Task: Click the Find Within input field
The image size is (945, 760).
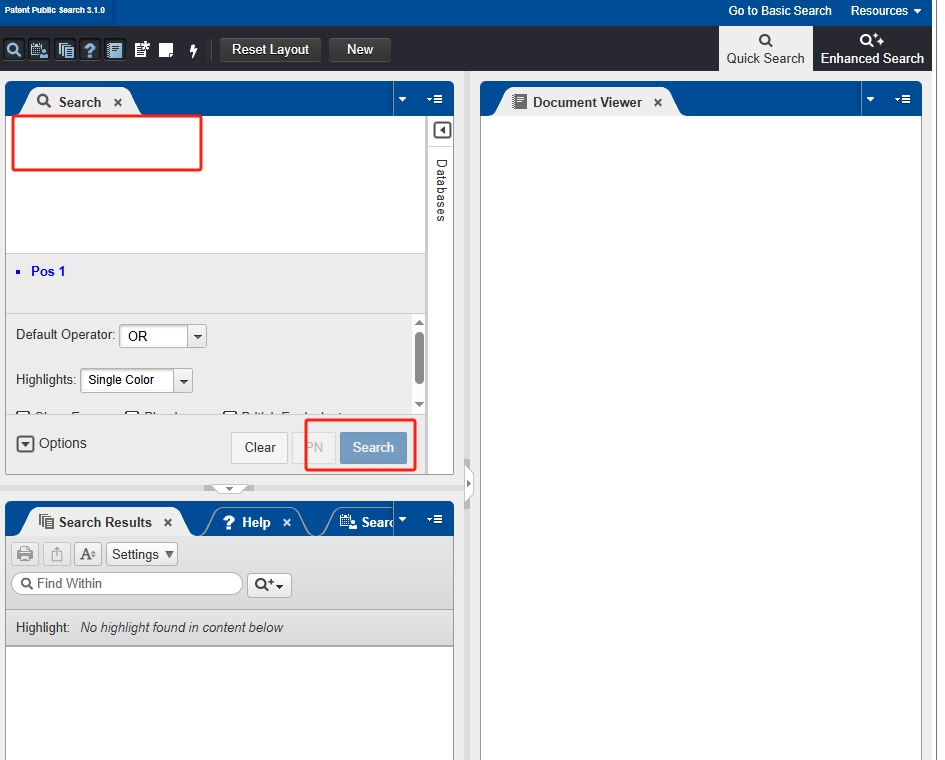Action: point(135,584)
